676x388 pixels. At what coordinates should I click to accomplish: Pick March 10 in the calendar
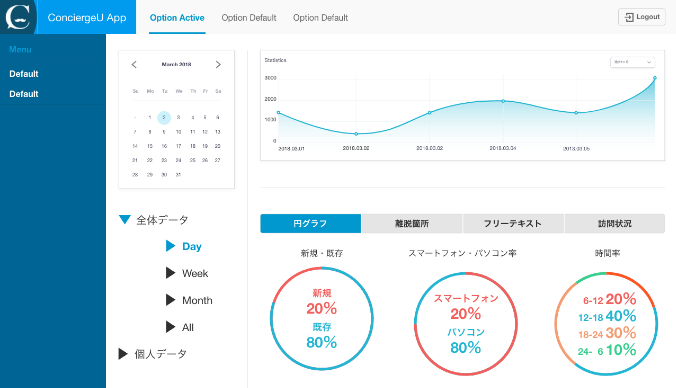(x=178, y=132)
